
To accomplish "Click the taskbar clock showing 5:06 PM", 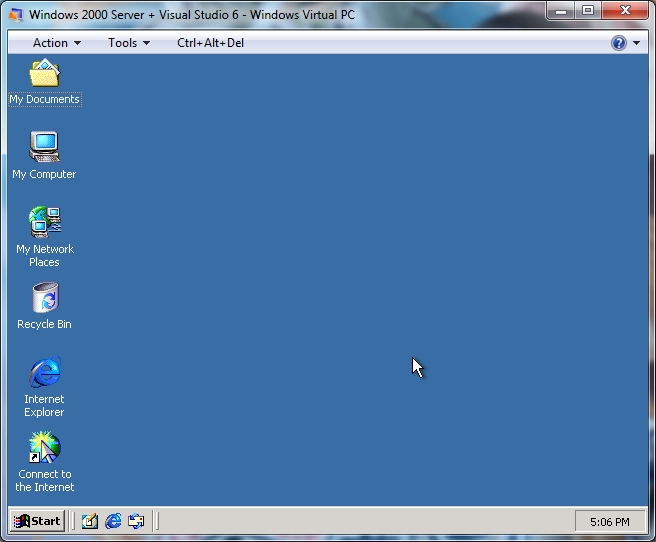I will 609,522.
